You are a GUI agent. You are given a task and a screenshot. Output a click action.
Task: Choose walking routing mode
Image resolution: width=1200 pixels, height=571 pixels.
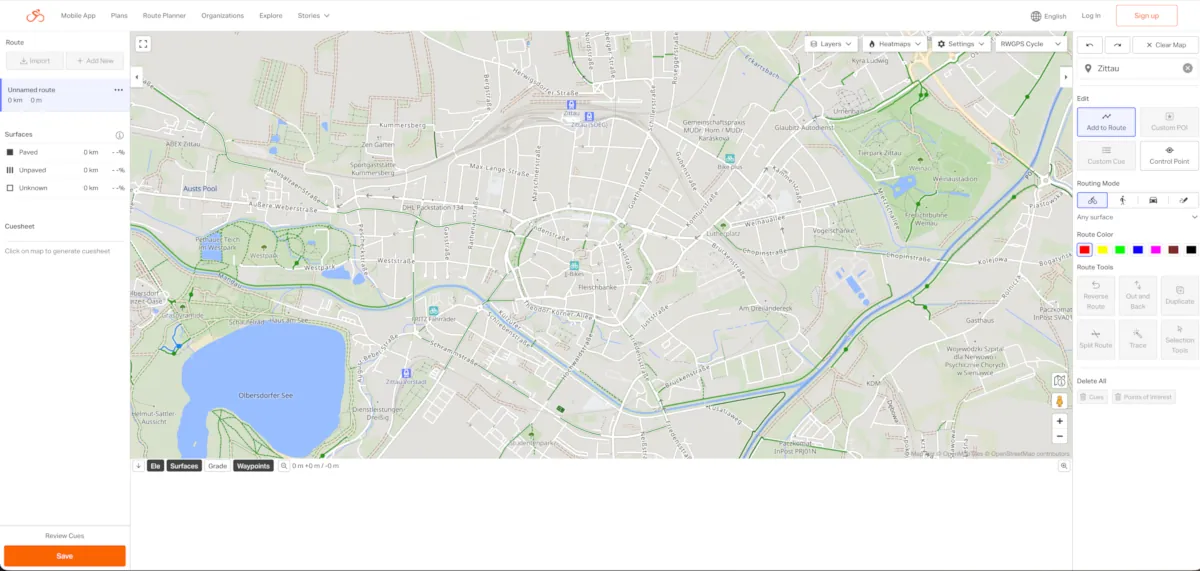coord(1122,200)
